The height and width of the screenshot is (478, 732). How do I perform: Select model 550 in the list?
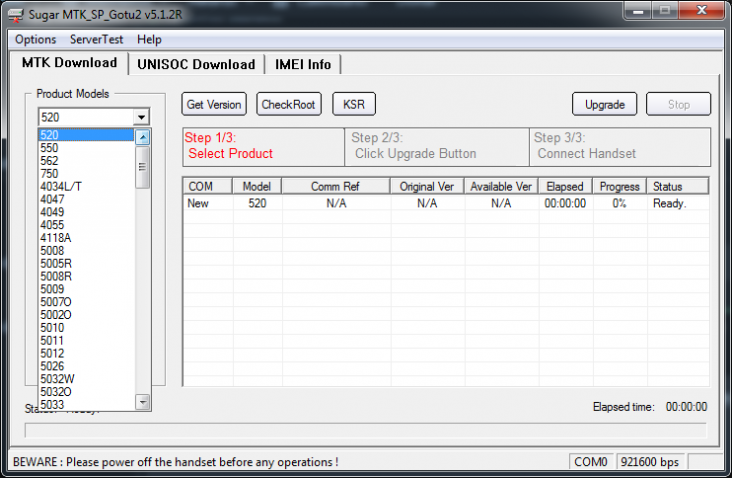[x=86, y=148]
